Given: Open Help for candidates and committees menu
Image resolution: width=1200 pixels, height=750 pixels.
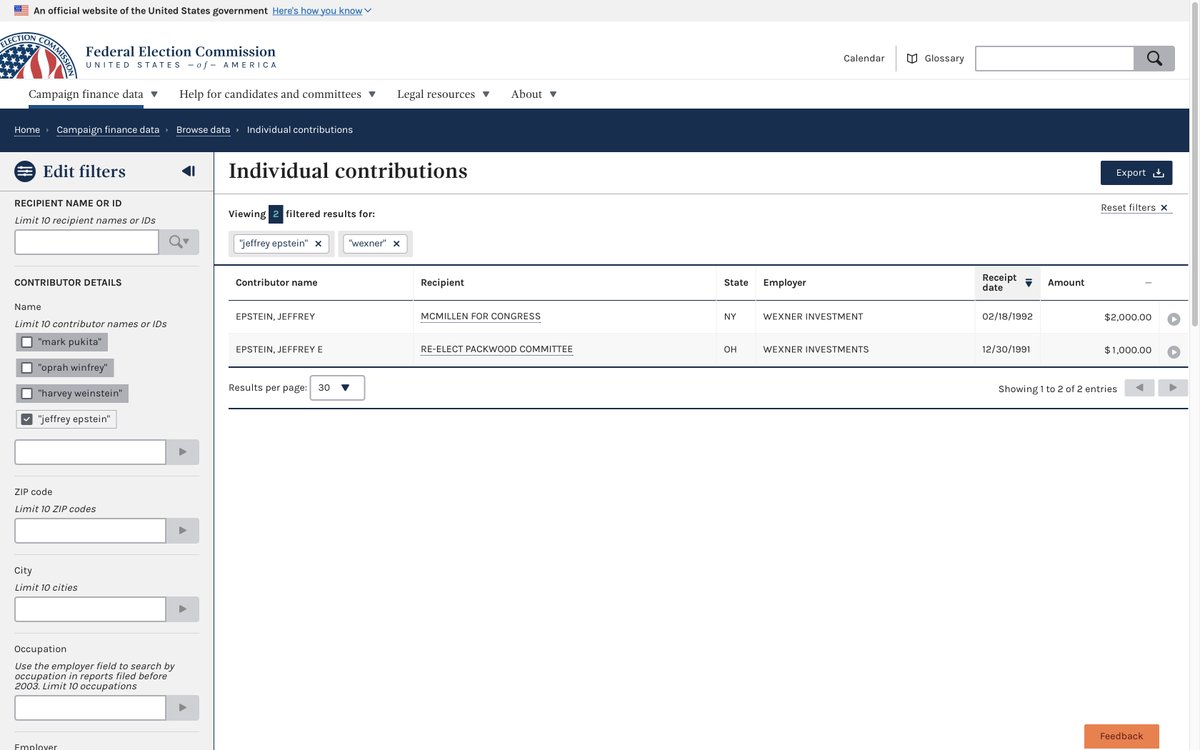Looking at the screenshot, I should pos(277,94).
